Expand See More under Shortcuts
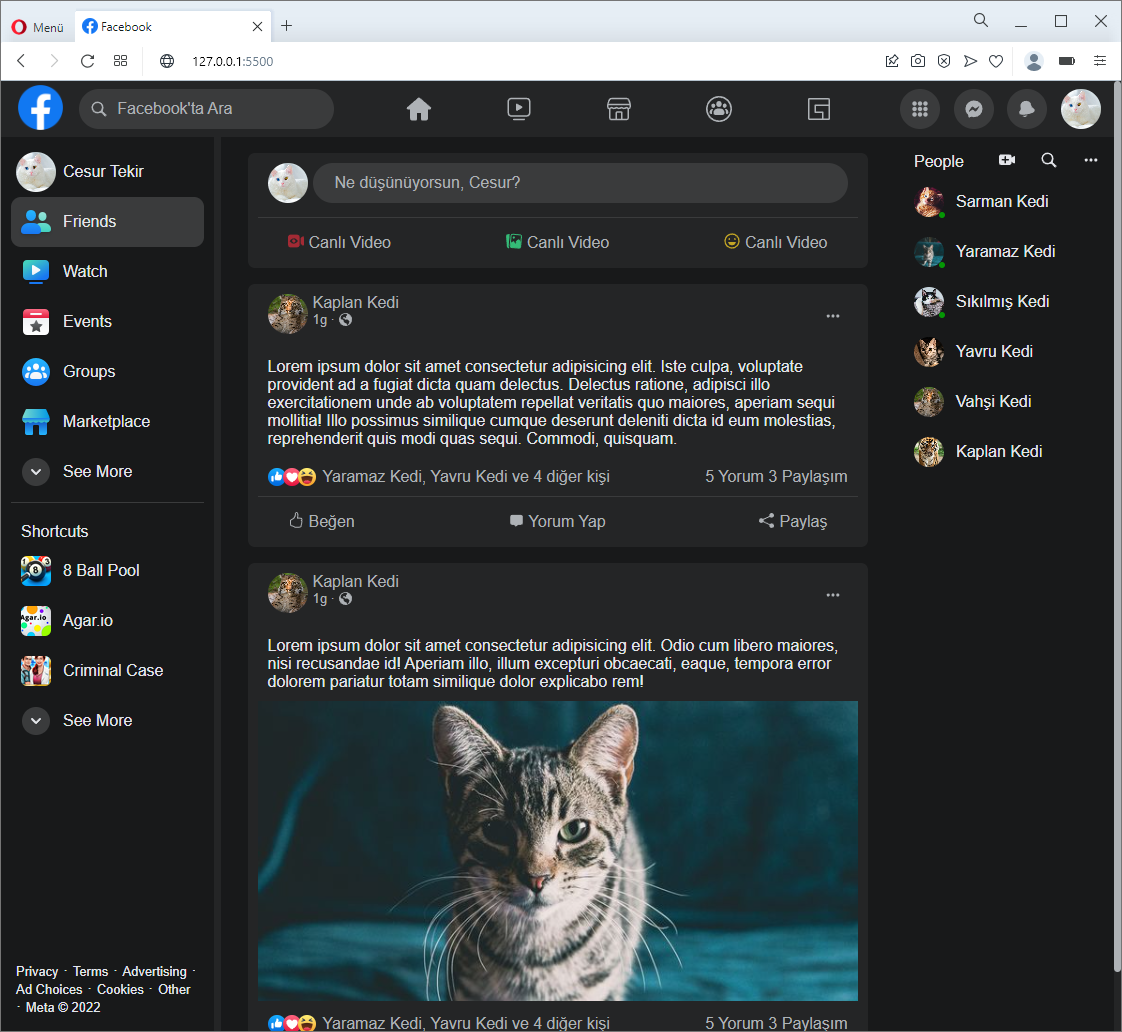Viewport: 1122px width, 1032px height. (97, 720)
